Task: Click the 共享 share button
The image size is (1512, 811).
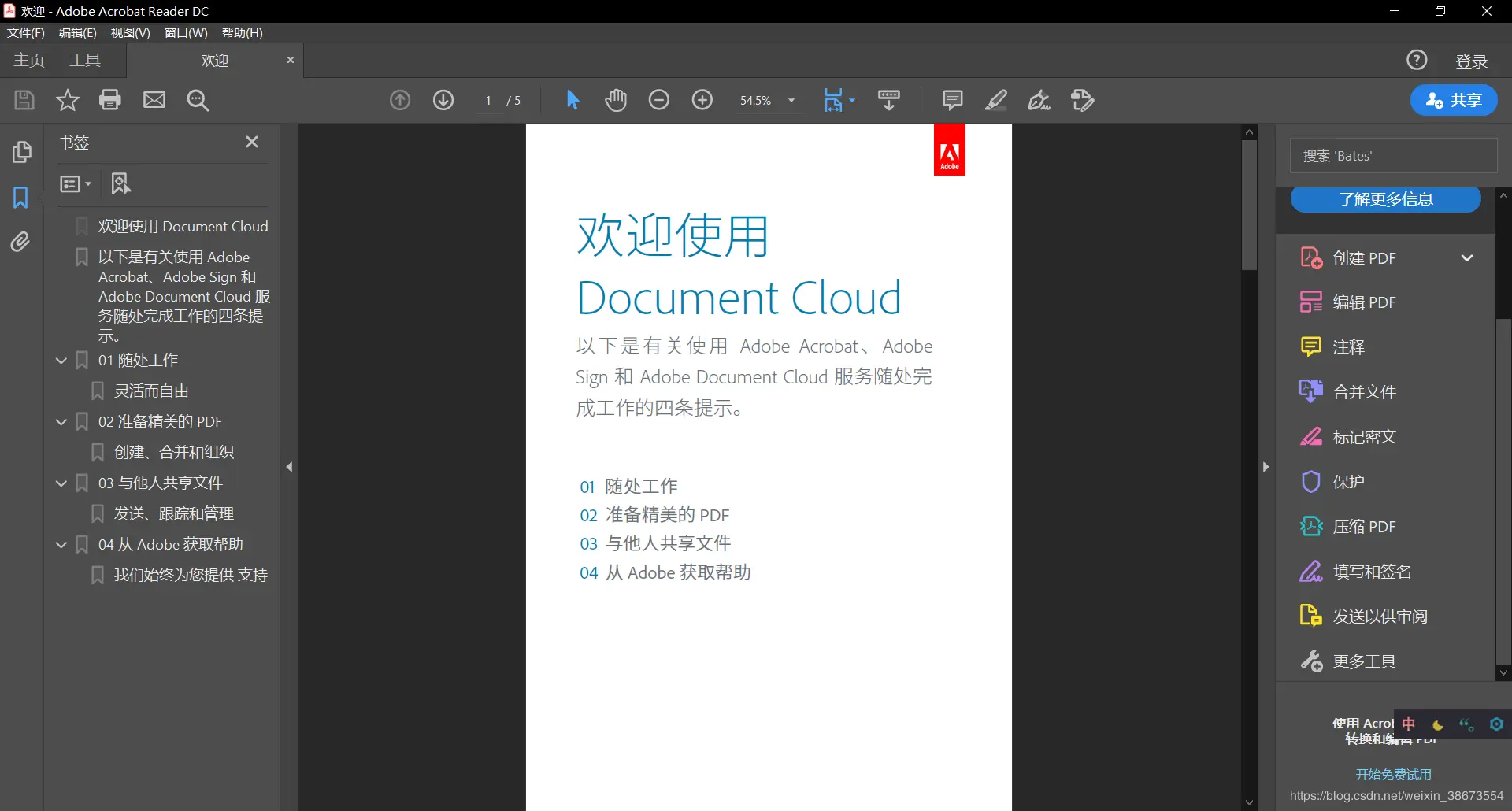Action: pos(1454,100)
